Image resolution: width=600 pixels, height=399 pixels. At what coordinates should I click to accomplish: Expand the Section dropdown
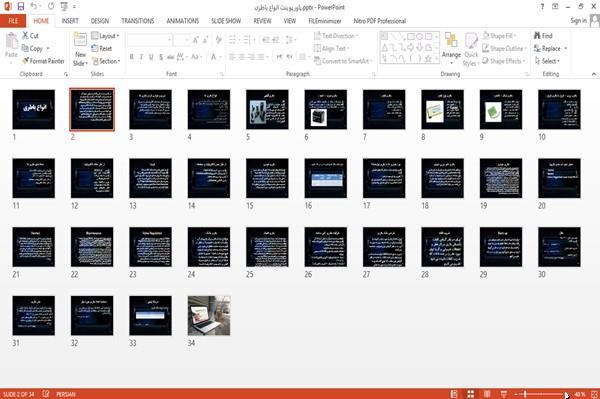pyautogui.click(x=106, y=61)
